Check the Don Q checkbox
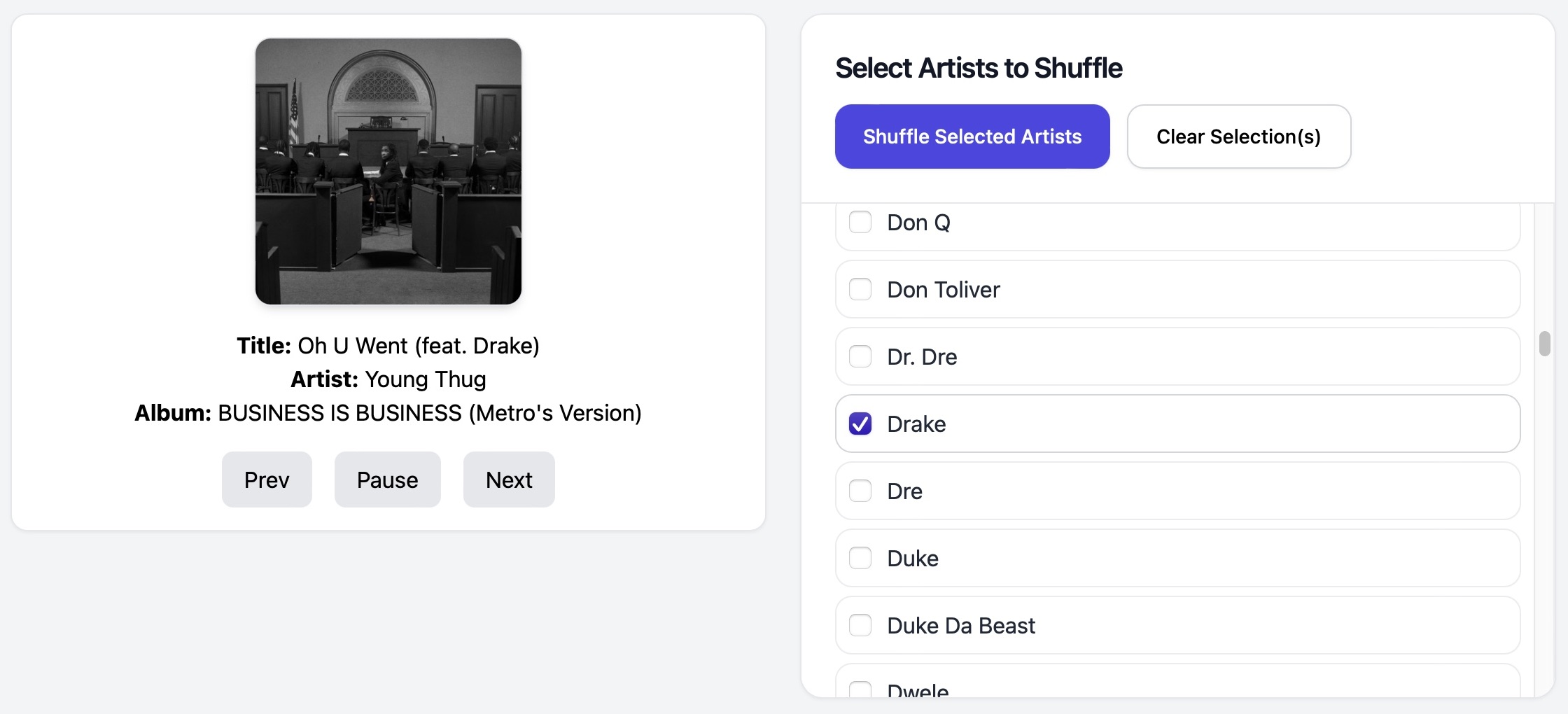1568x714 pixels. pyautogui.click(x=860, y=222)
